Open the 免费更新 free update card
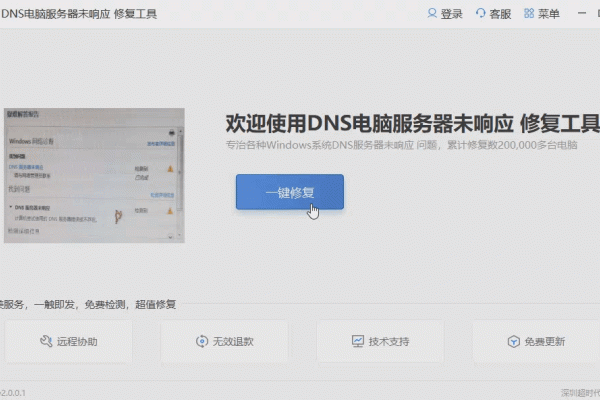The image size is (600, 400). pos(536,341)
